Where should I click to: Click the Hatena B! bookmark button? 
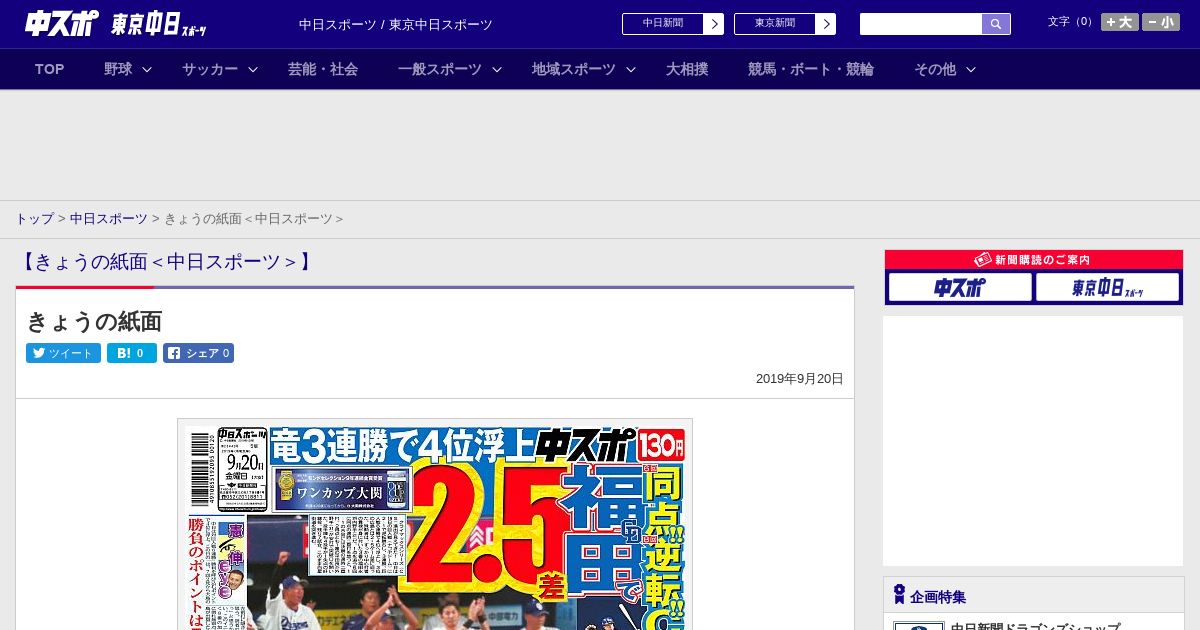[x=132, y=353]
